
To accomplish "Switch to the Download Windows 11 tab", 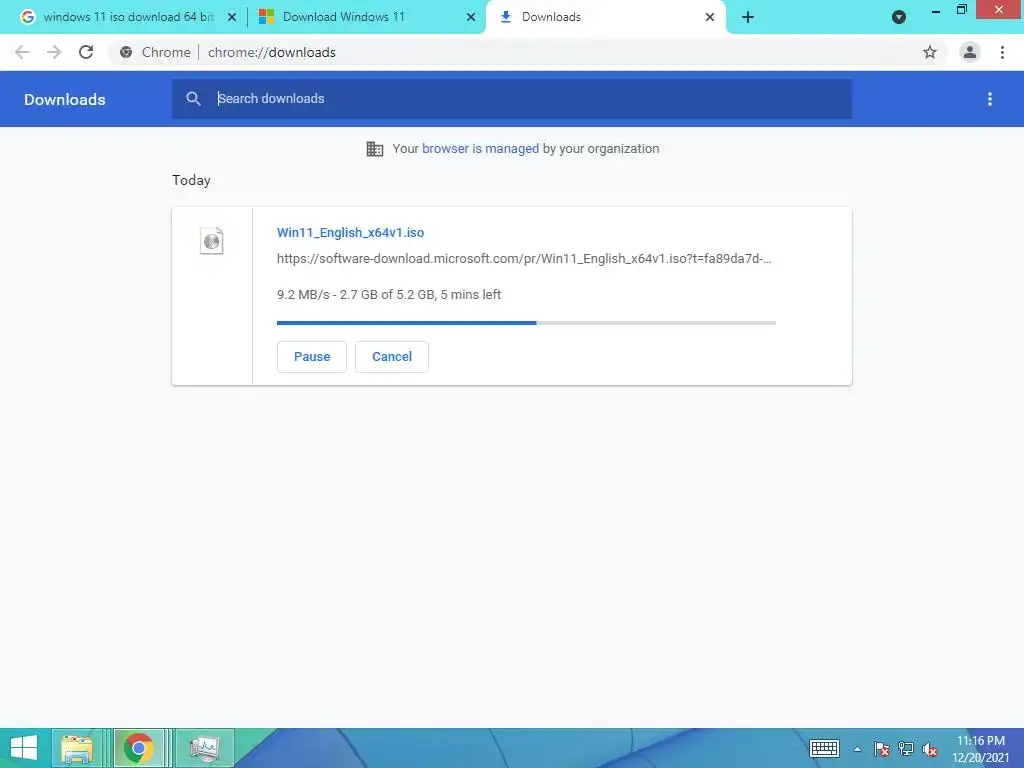I will click(x=366, y=17).
